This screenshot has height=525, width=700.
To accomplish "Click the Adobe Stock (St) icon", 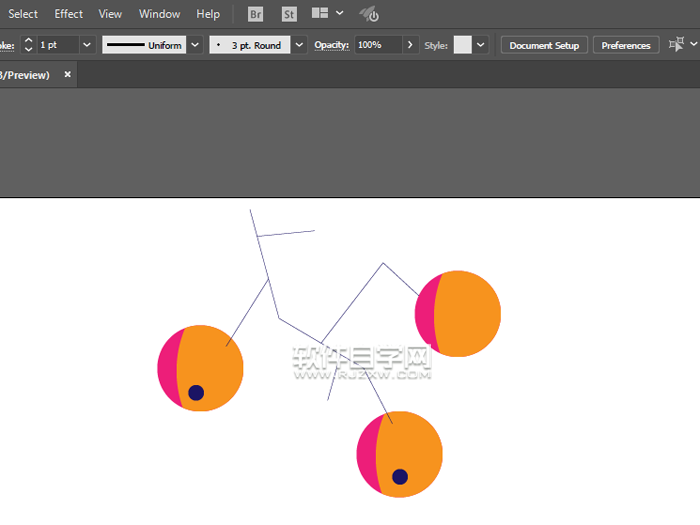I will [289, 14].
